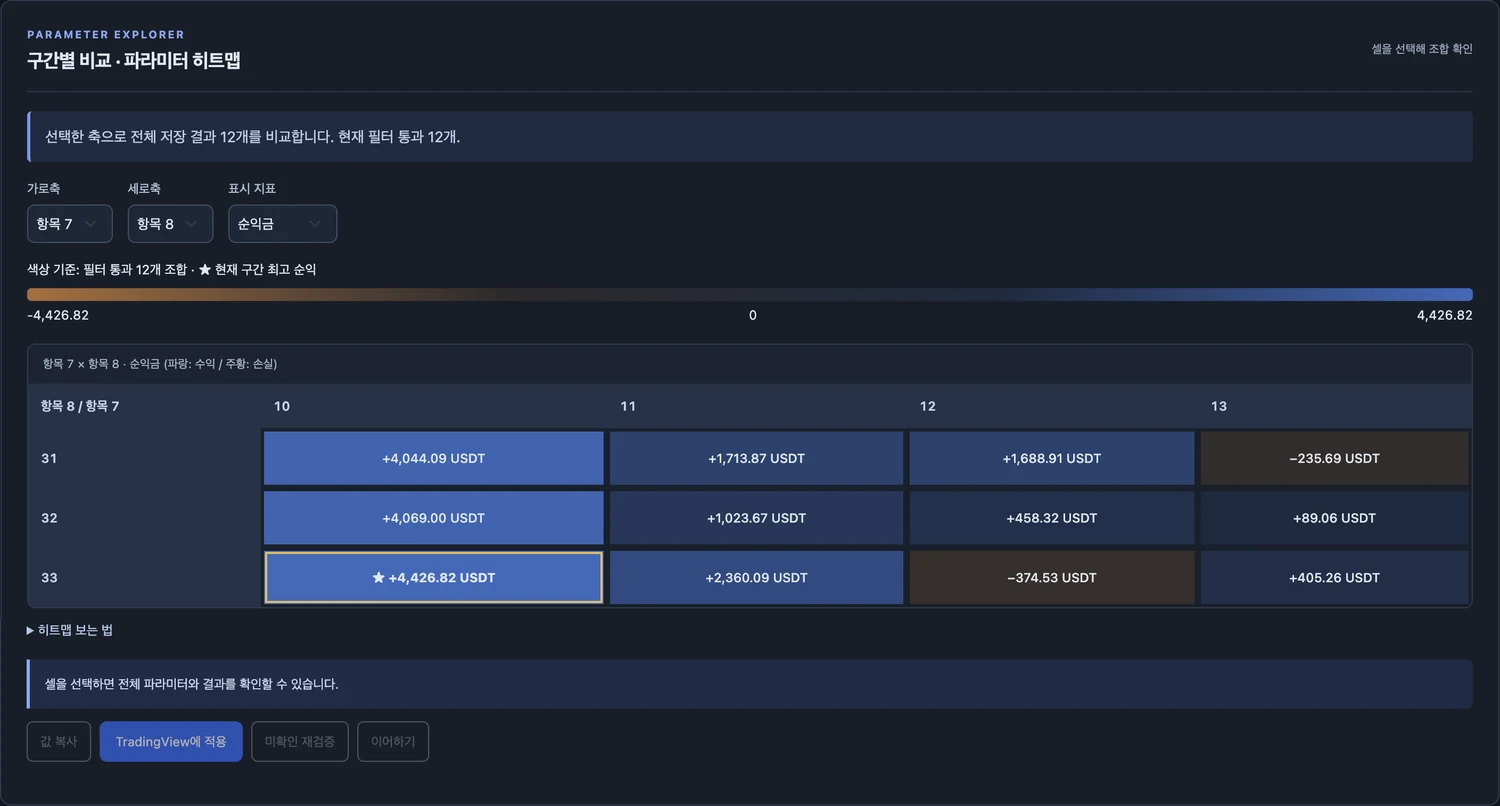Click the 색상 기준 legend description text
The height and width of the screenshot is (806, 1500).
(x=172, y=269)
